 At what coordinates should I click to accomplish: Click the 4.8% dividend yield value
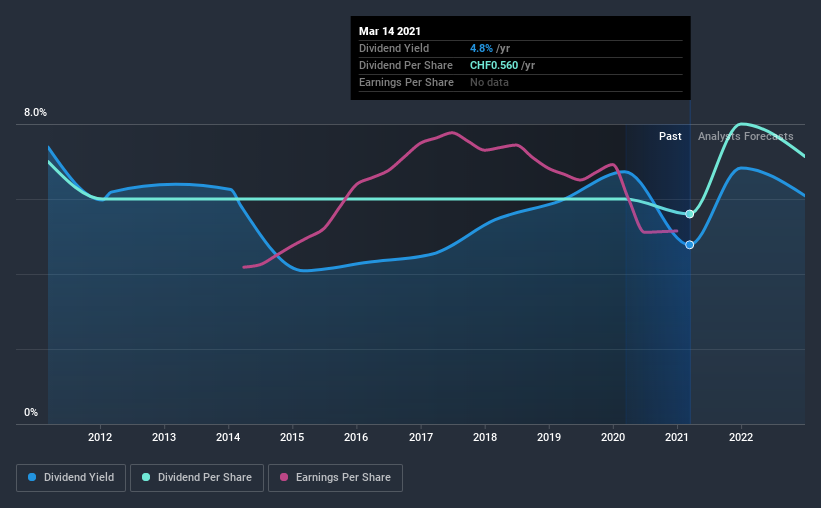click(x=481, y=48)
